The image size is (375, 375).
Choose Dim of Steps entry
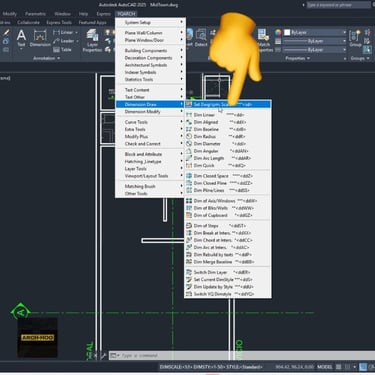pos(228,226)
